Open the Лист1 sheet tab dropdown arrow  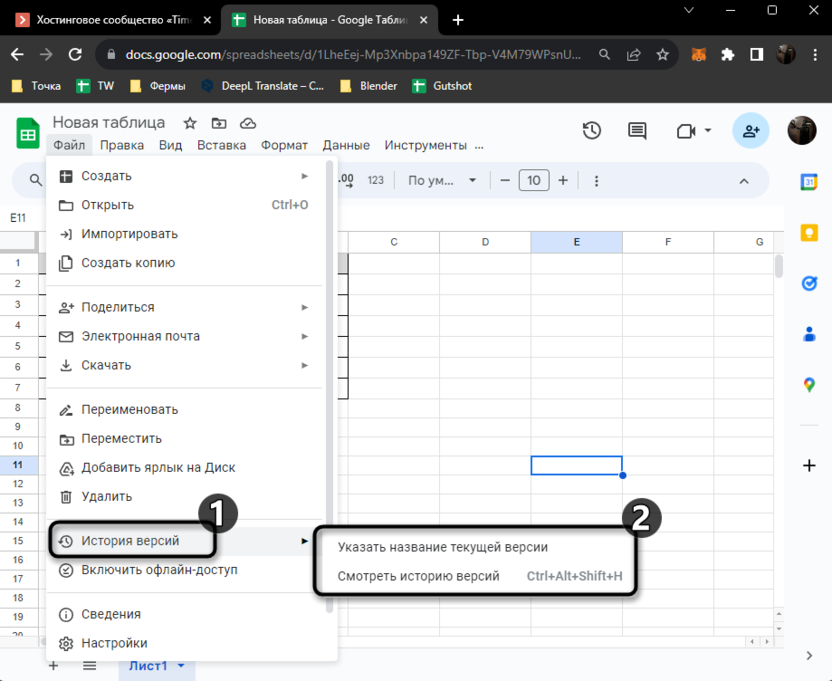point(181,666)
